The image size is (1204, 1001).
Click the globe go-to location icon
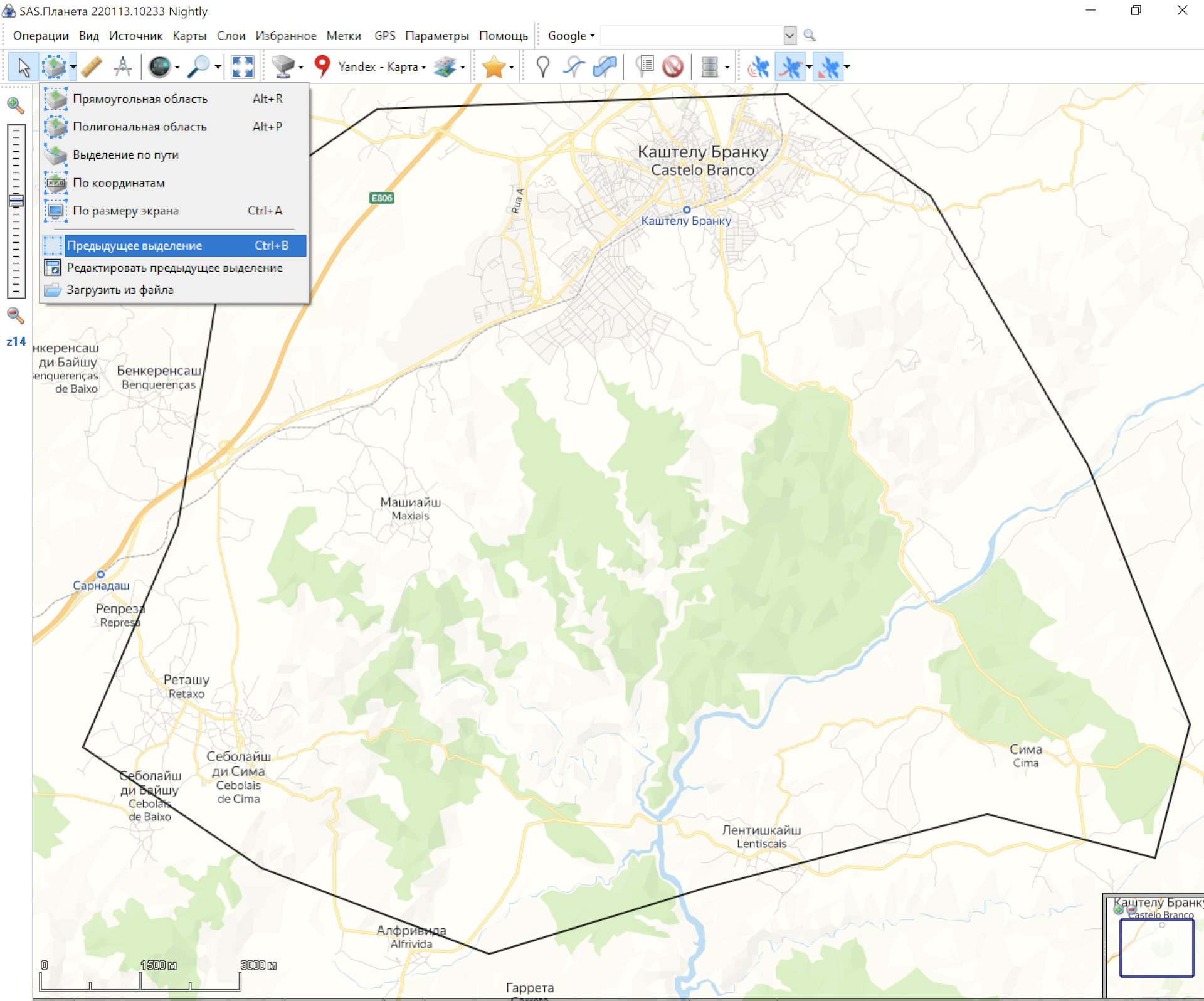[x=159, y=66]
